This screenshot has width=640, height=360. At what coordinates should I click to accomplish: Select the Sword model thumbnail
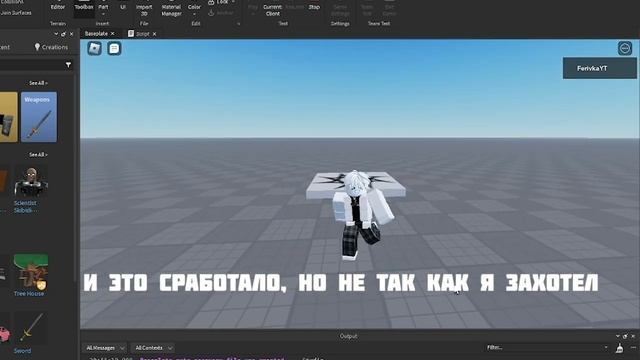pyautogui.click(x=31, y=328)
